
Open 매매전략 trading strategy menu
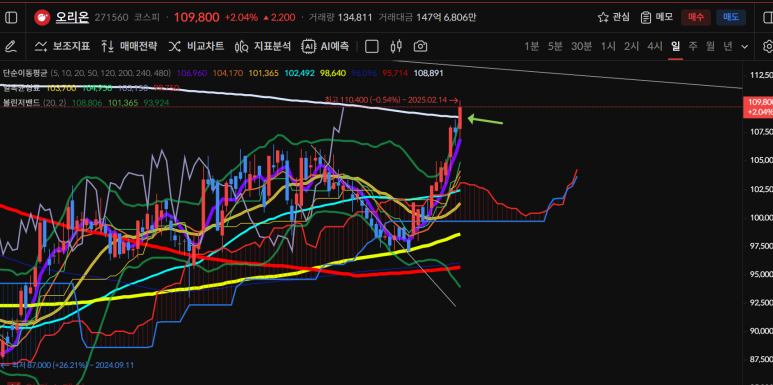tap(129, 47)
